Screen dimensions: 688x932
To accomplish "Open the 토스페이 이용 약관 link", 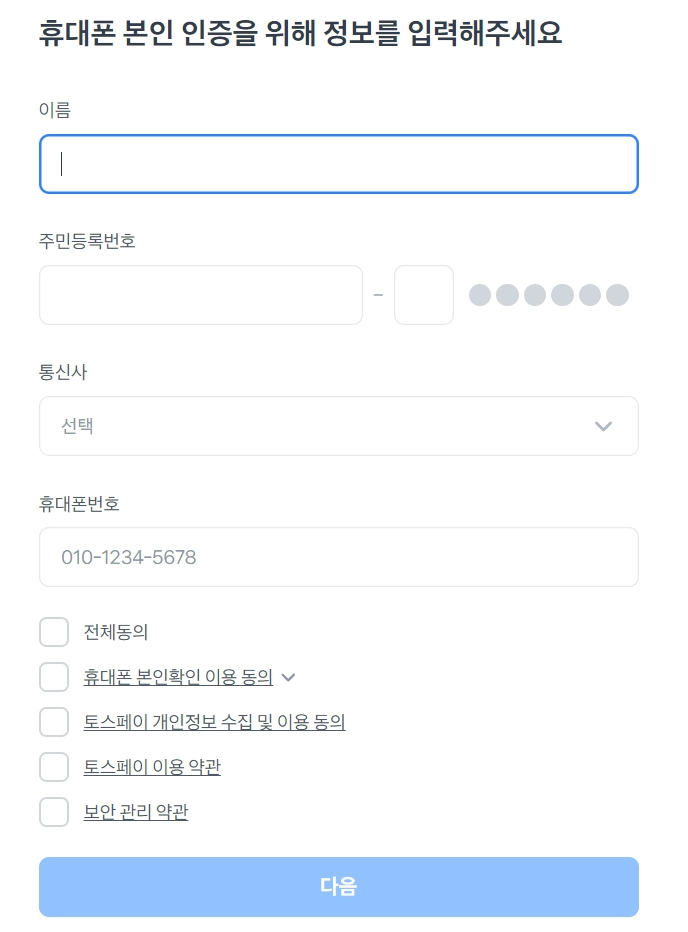I will coord(152,767).
